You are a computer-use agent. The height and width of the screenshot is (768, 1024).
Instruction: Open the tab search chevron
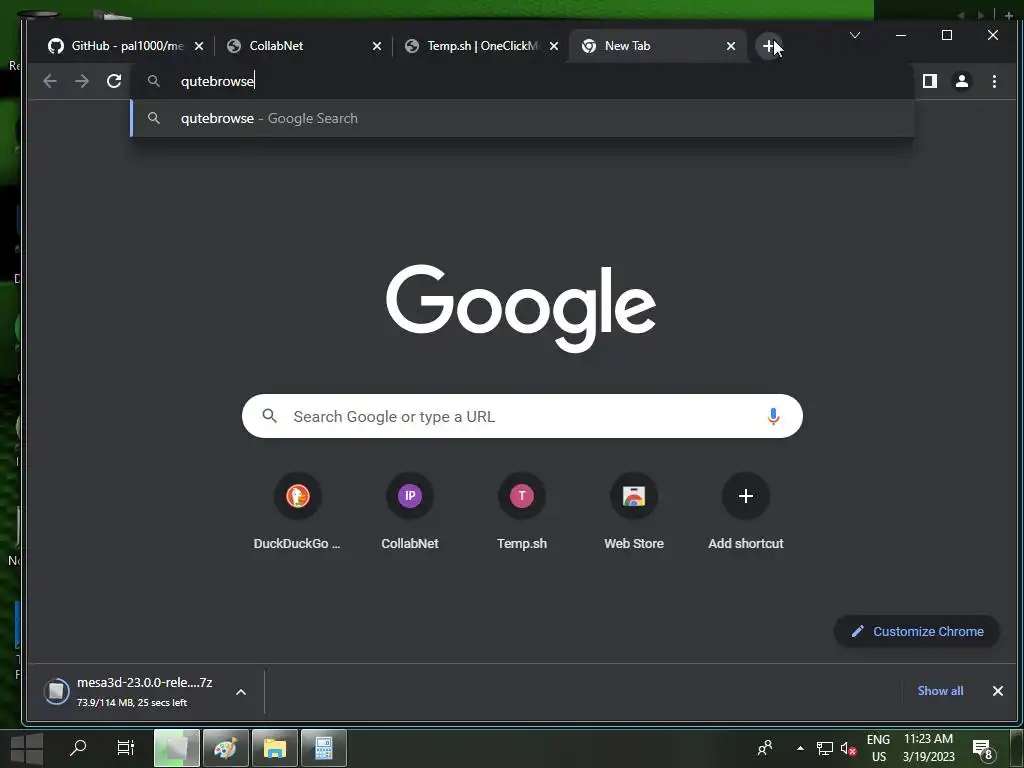click(855, 35)
